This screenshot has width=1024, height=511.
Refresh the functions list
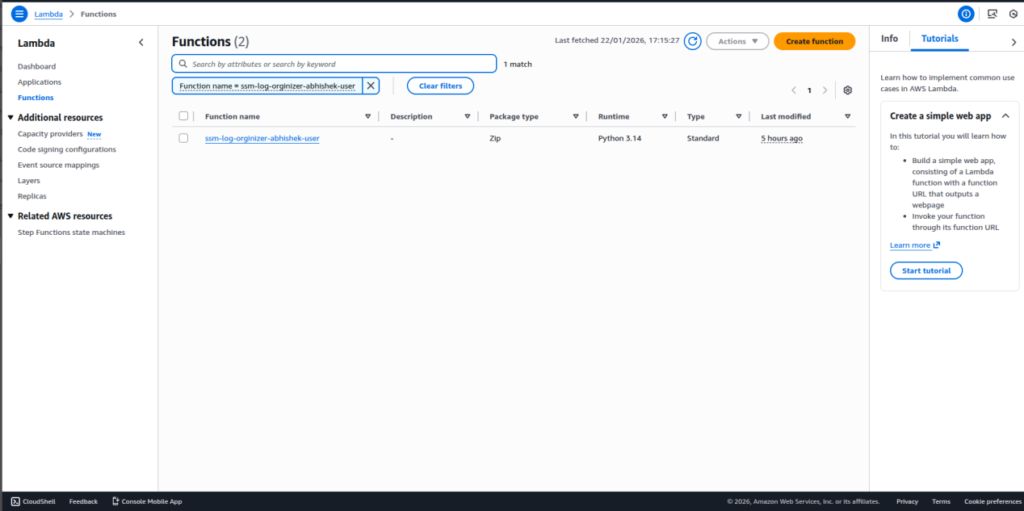tap(692, 41)
